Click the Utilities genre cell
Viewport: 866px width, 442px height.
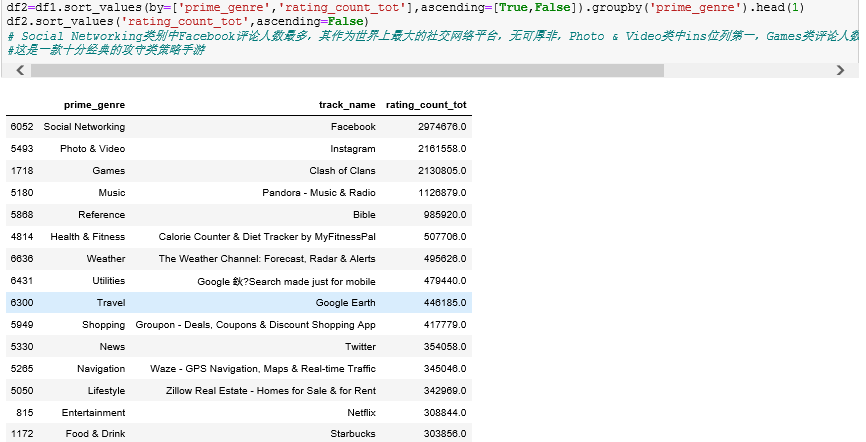pyautogui.click(x=108, y=281)
